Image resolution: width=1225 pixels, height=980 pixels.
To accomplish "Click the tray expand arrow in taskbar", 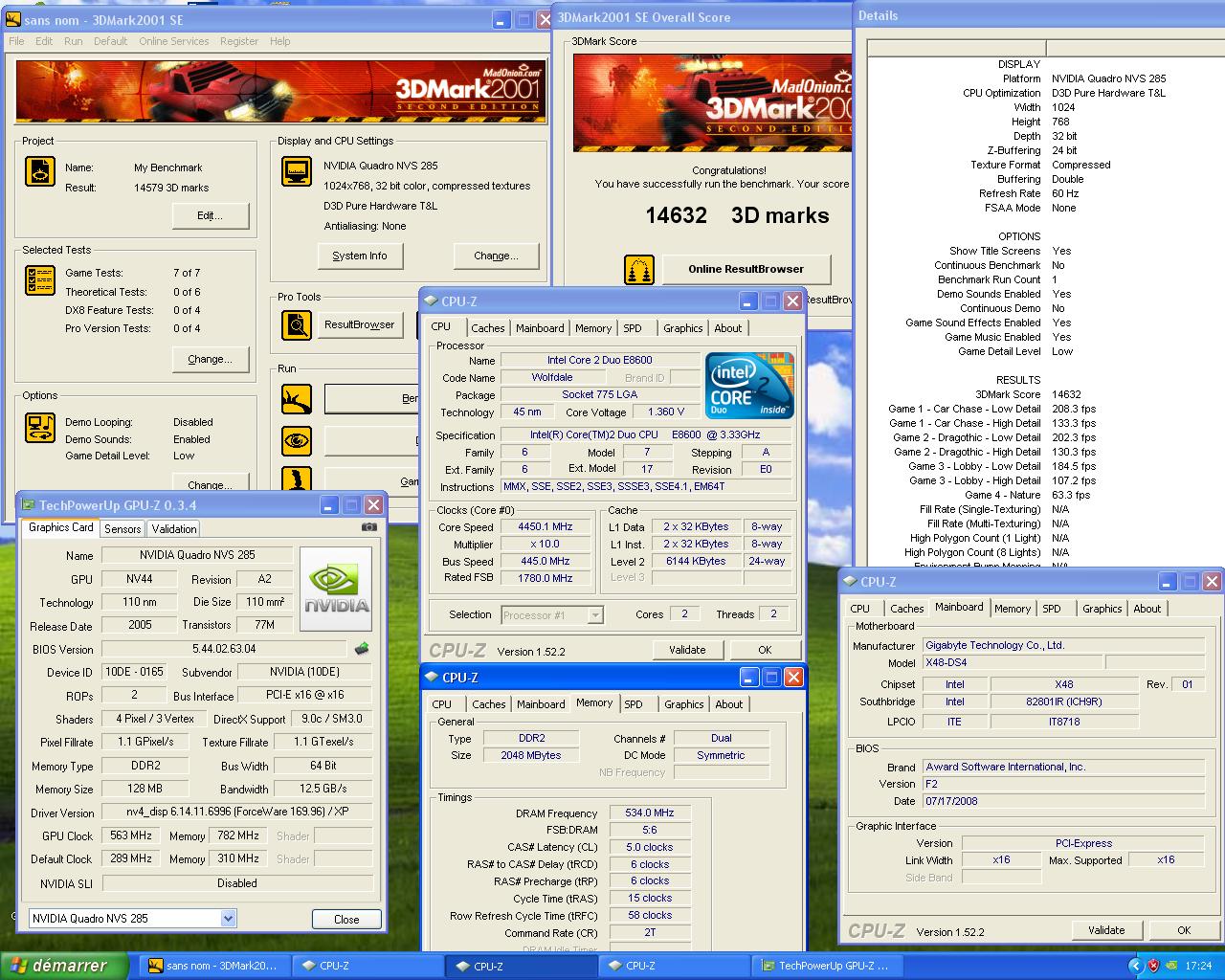I will click(1135, 966).
